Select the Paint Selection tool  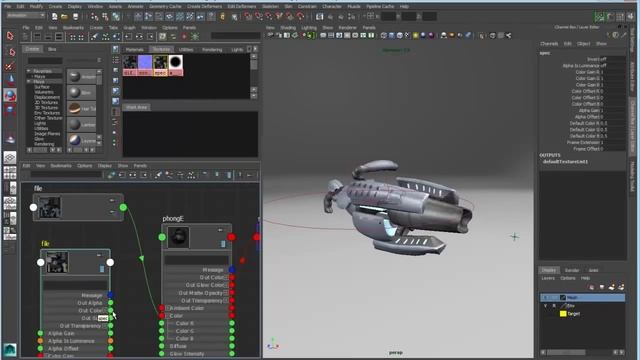tap(10, 66)
